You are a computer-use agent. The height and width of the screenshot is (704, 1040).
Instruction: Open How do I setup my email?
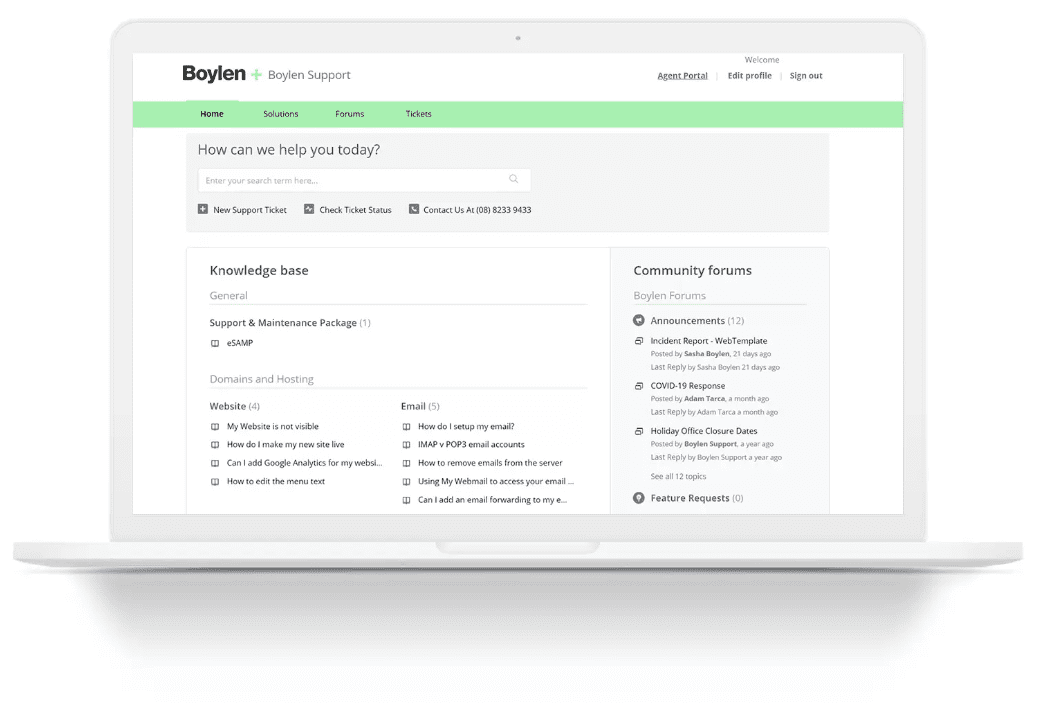pos(466,427)
